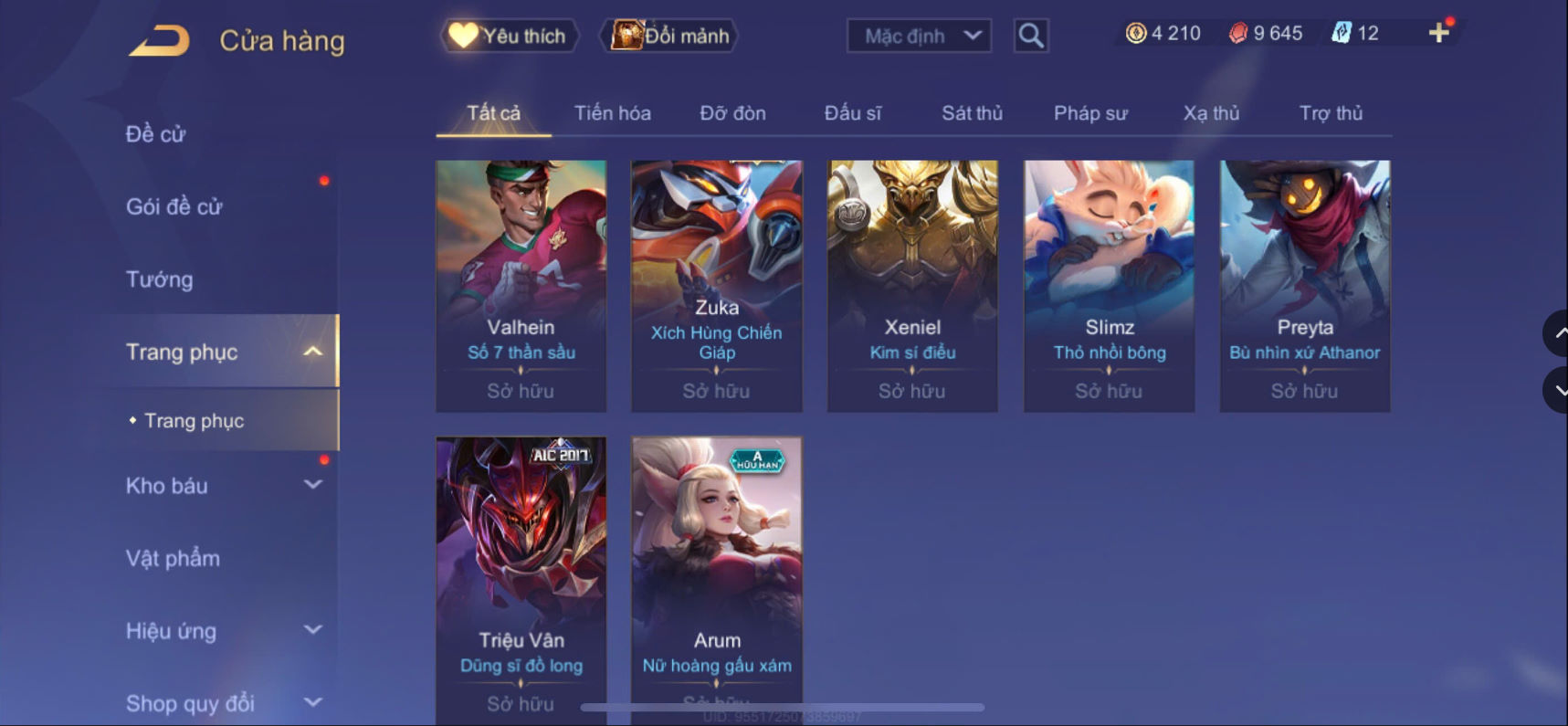Tap the plus icon to add currency
Image resolution: width=1568 pixels, height=726 pixels.
click(x=1439, y=33)
